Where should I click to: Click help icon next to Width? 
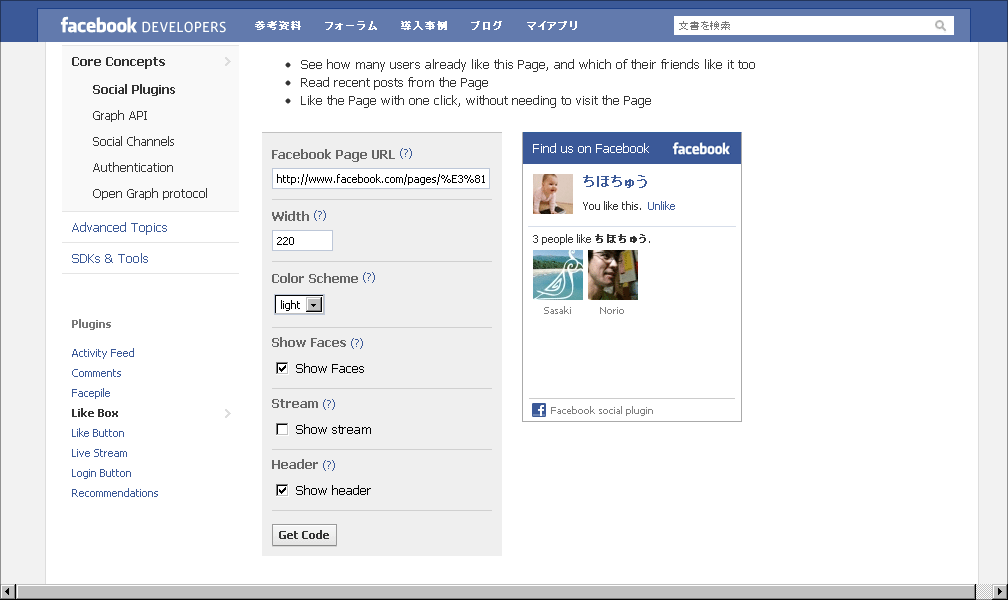(x=320, y=215)
